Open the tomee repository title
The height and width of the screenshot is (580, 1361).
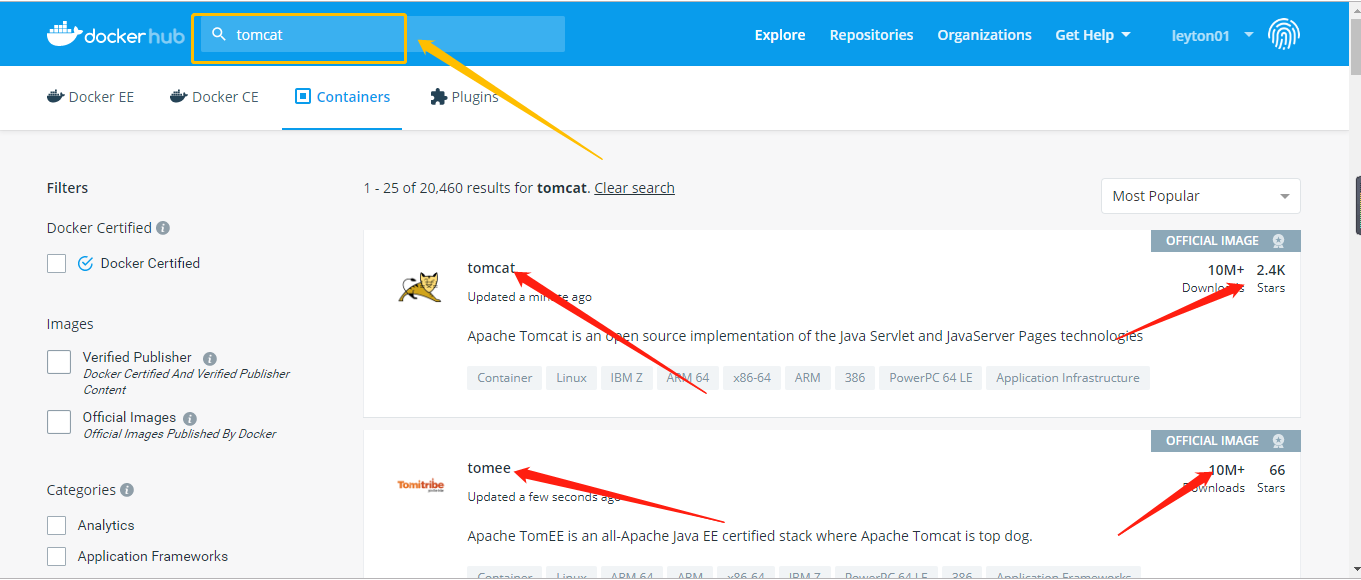(x=489, y=468)
